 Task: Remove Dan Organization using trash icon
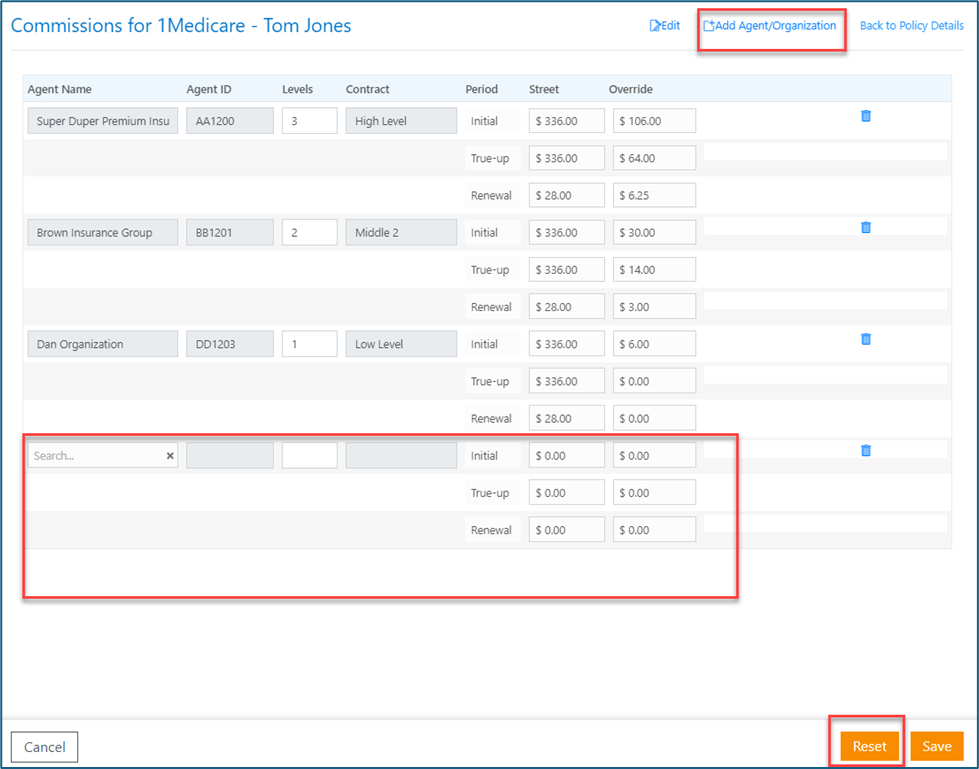point(866,339)
